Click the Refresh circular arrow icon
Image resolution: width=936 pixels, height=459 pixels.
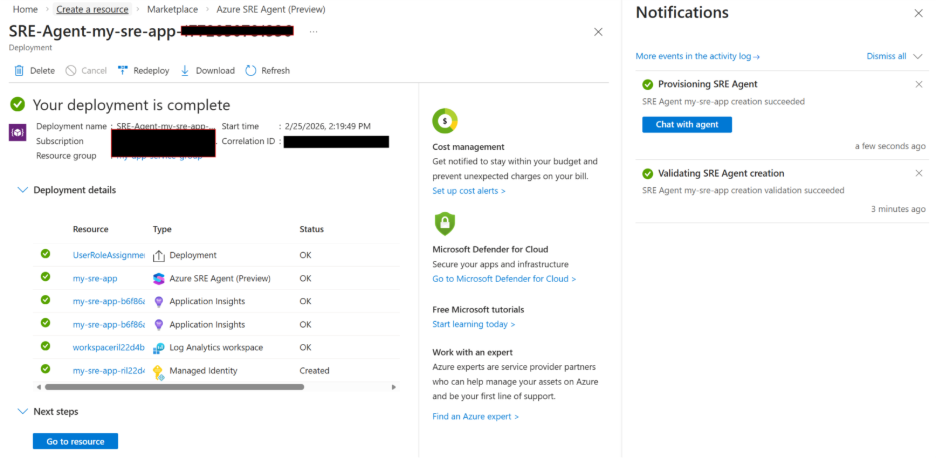[x=251, y=70]
